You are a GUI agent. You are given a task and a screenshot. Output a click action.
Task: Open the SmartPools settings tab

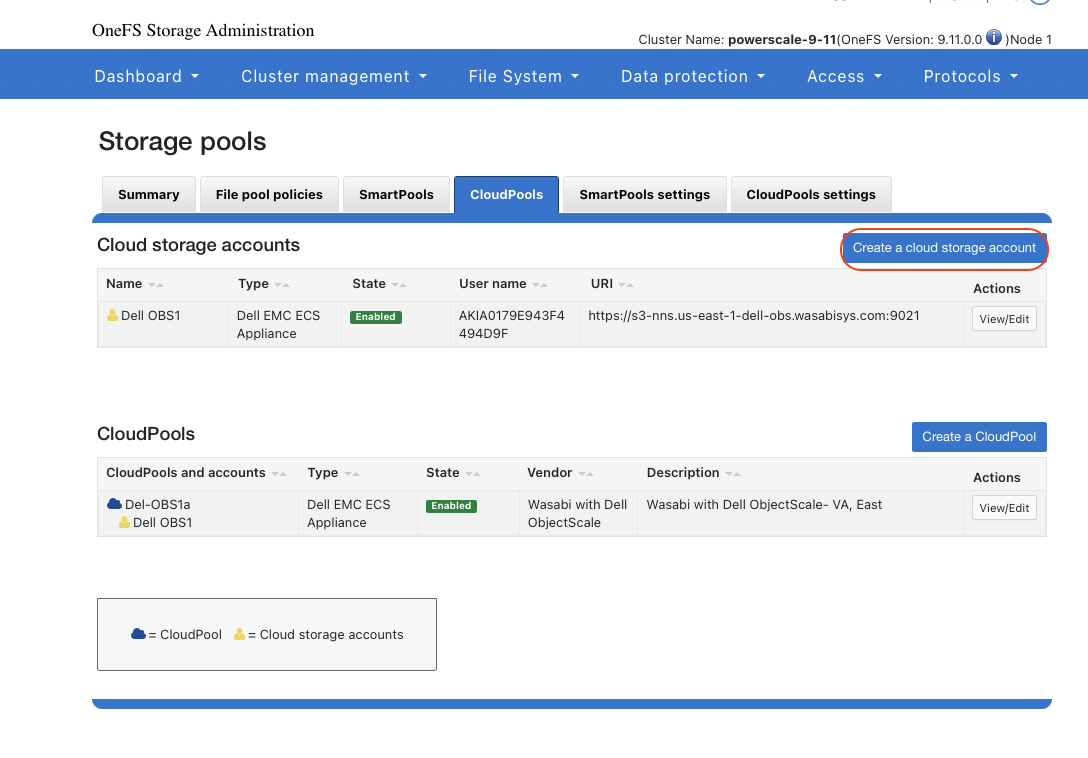point(645,194)
